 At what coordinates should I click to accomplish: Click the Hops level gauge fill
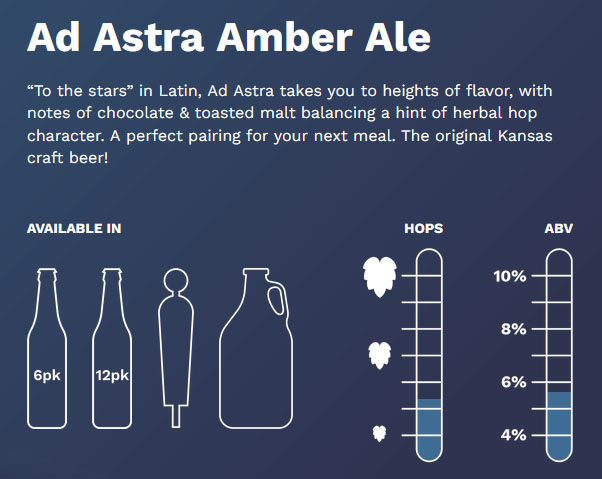[x=429, y=429]
